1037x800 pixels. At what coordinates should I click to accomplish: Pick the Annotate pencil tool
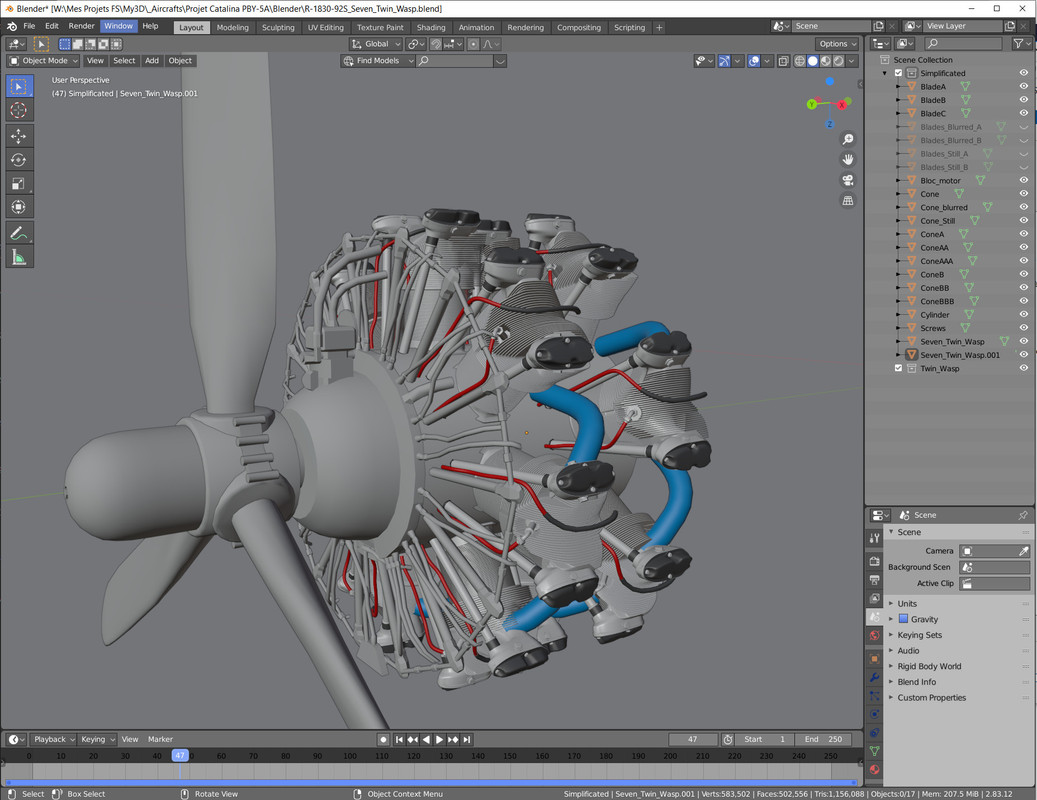point(19,233)
